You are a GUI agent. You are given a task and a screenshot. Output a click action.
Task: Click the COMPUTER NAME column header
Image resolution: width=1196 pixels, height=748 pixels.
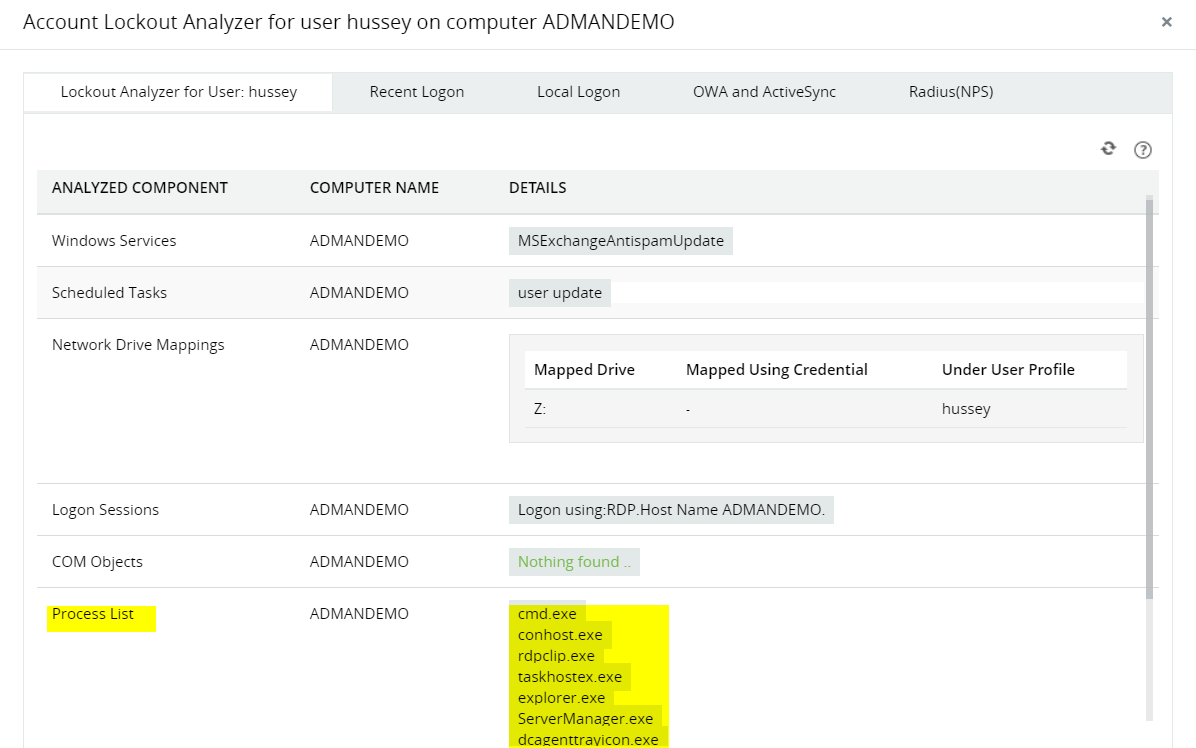pos(374,188)
